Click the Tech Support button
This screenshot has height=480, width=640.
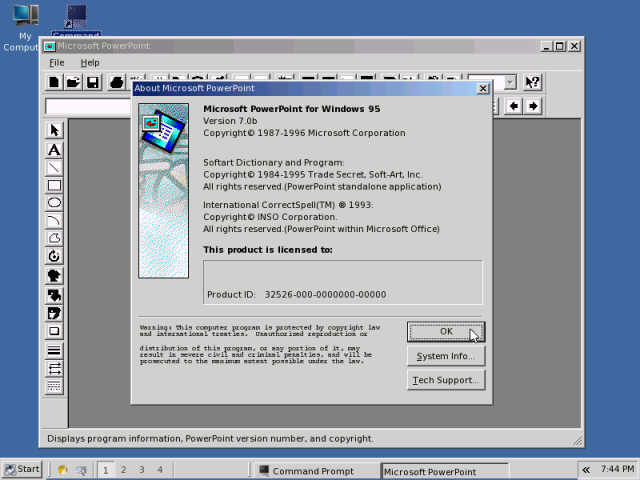tap(445, 380)
